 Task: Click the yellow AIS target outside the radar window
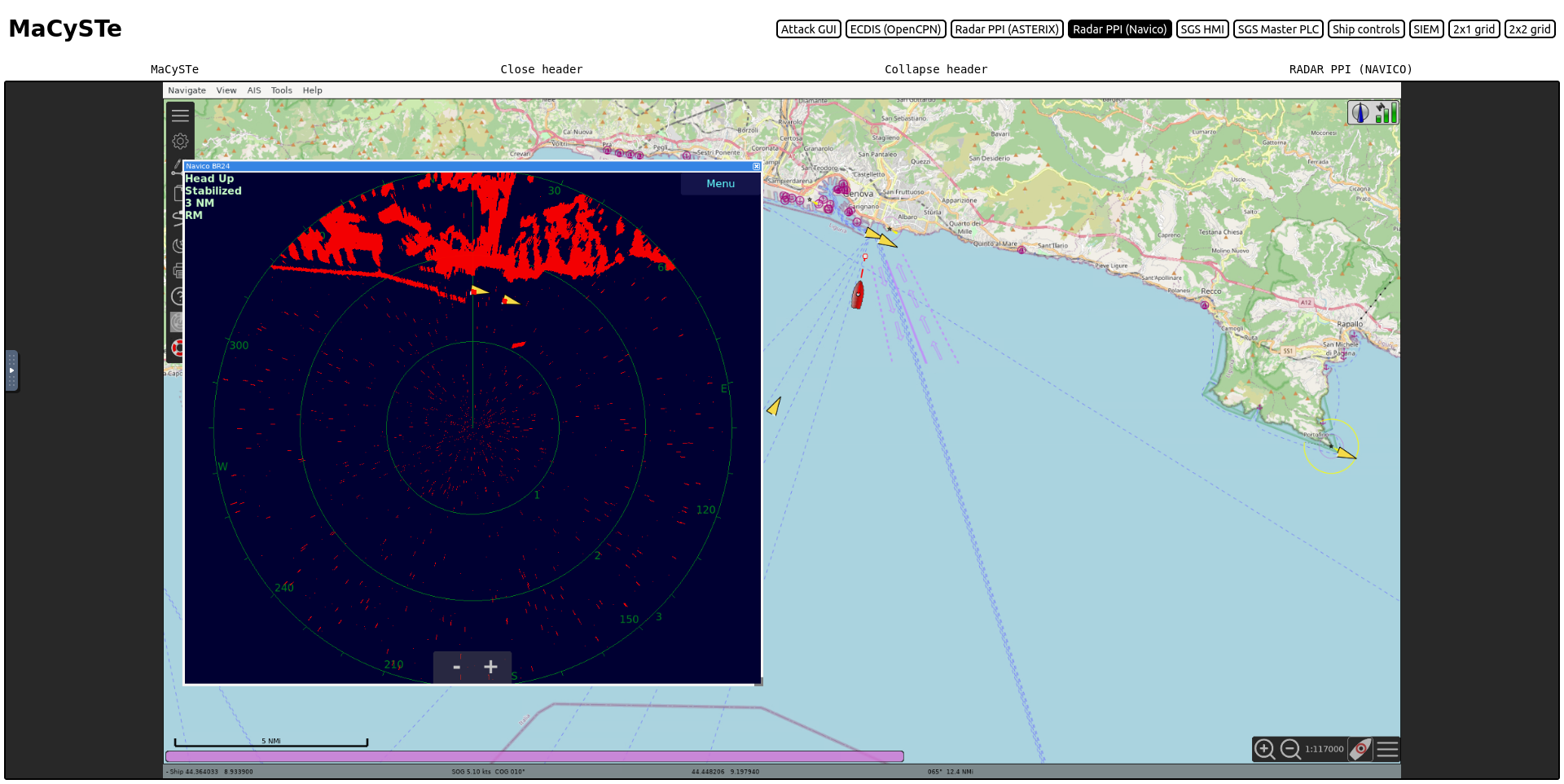[775, 405]
